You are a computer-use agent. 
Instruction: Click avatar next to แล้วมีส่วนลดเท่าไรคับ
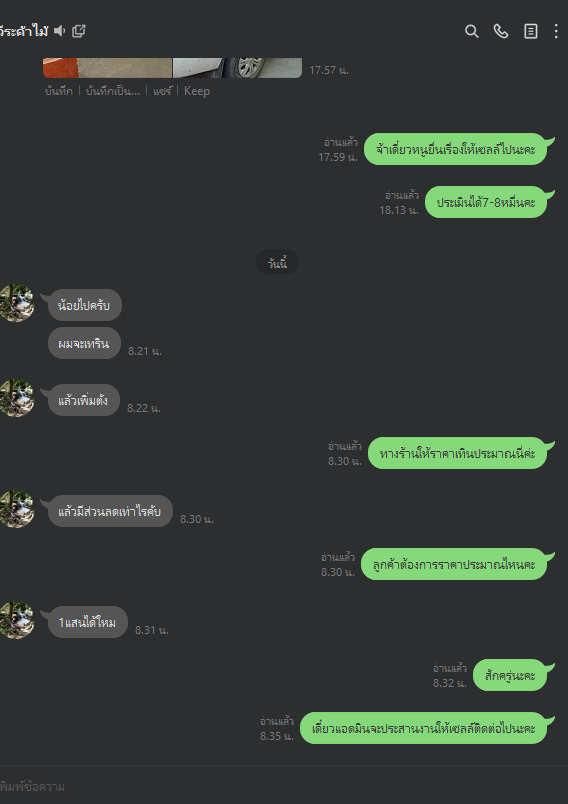(16, 509)
